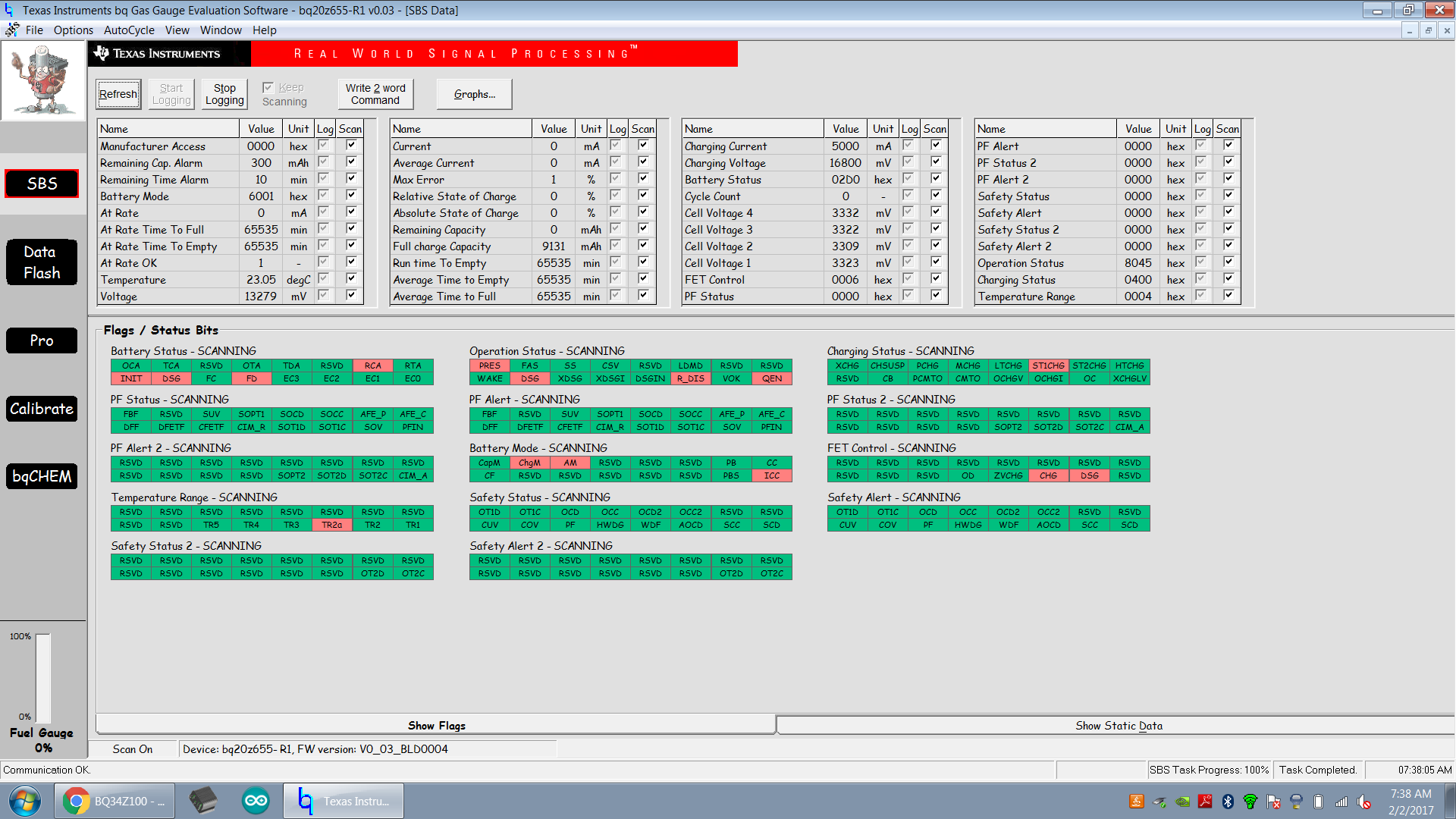Click Charging Voltage value 16800

click(x=846, y=163)
